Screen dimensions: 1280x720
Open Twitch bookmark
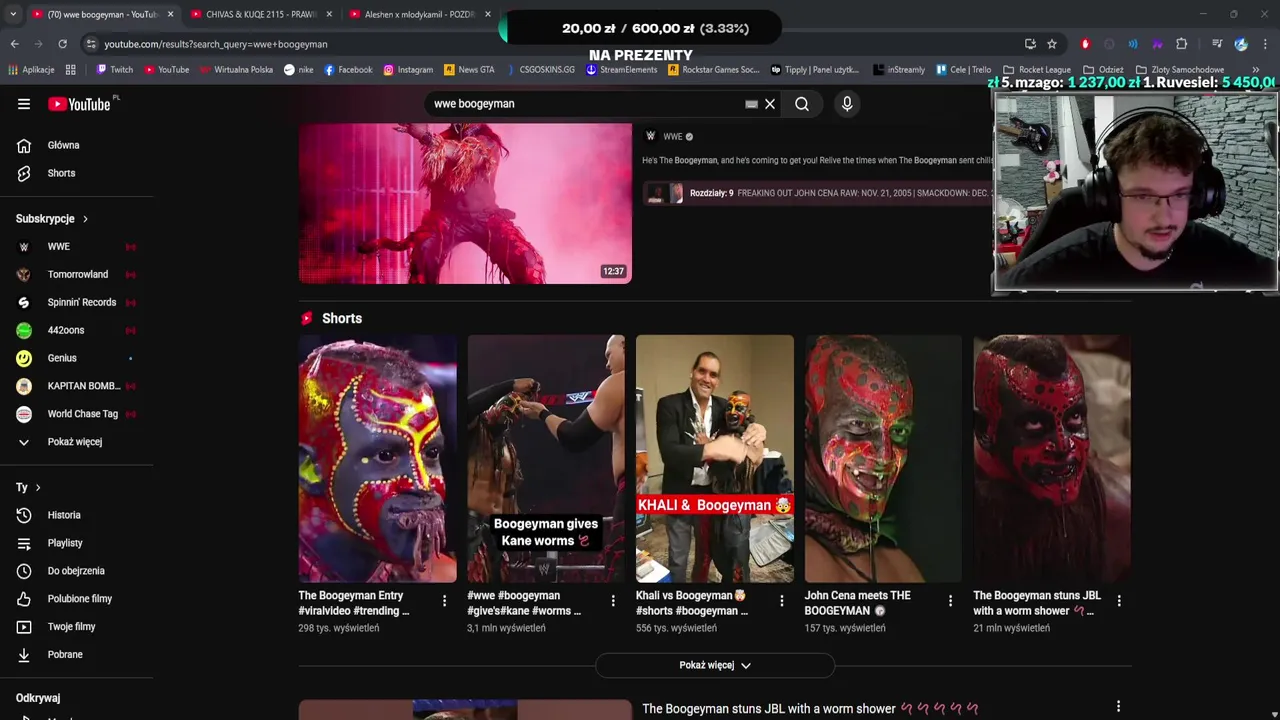point(115,70)
